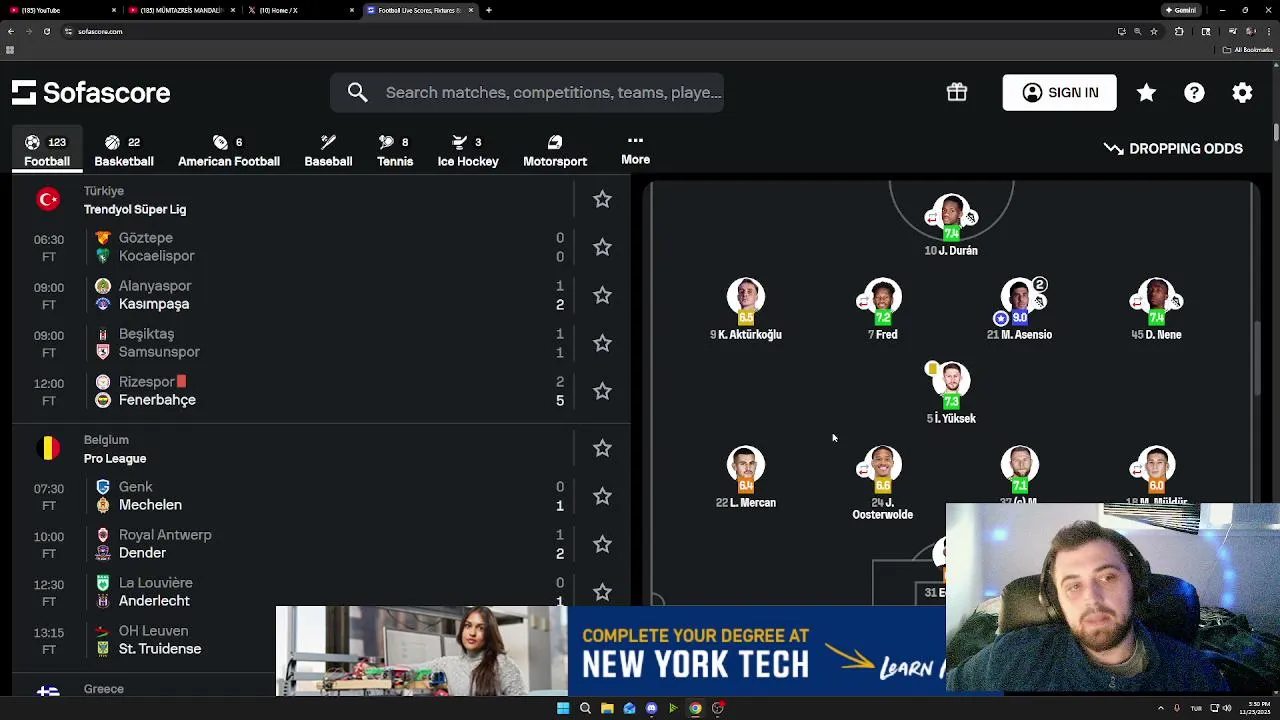Select the Baseball sport tab
This screenshot has height=720, width=1280.
pos(328,151)
